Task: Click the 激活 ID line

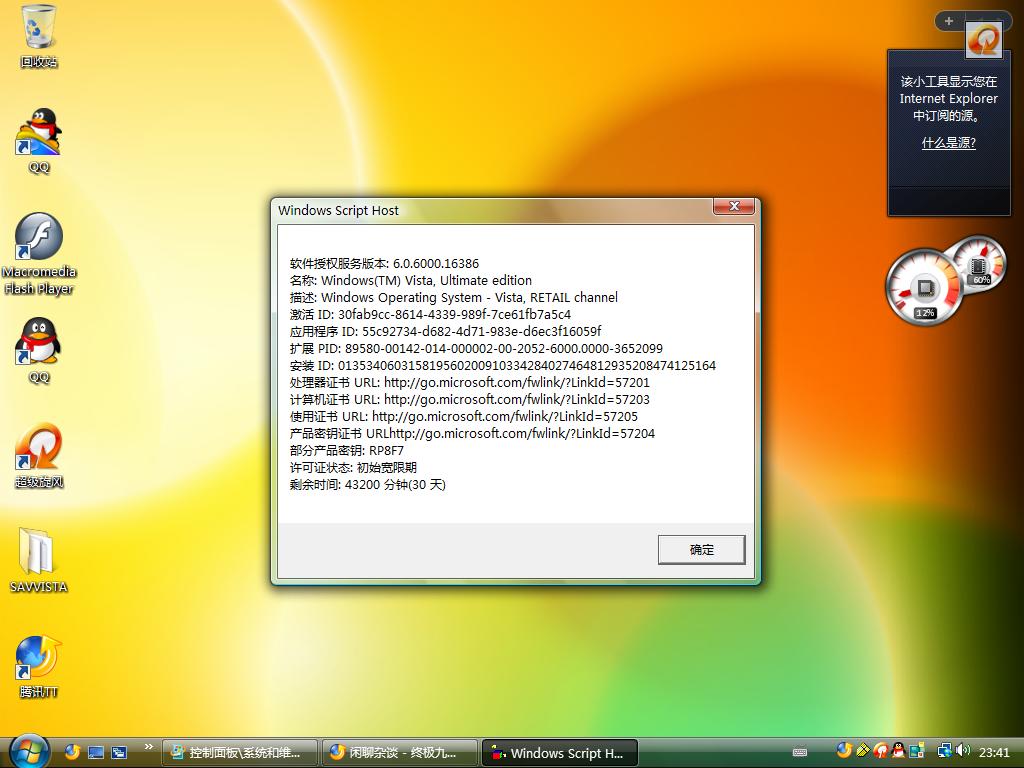Action: click(x=430, y=314)
